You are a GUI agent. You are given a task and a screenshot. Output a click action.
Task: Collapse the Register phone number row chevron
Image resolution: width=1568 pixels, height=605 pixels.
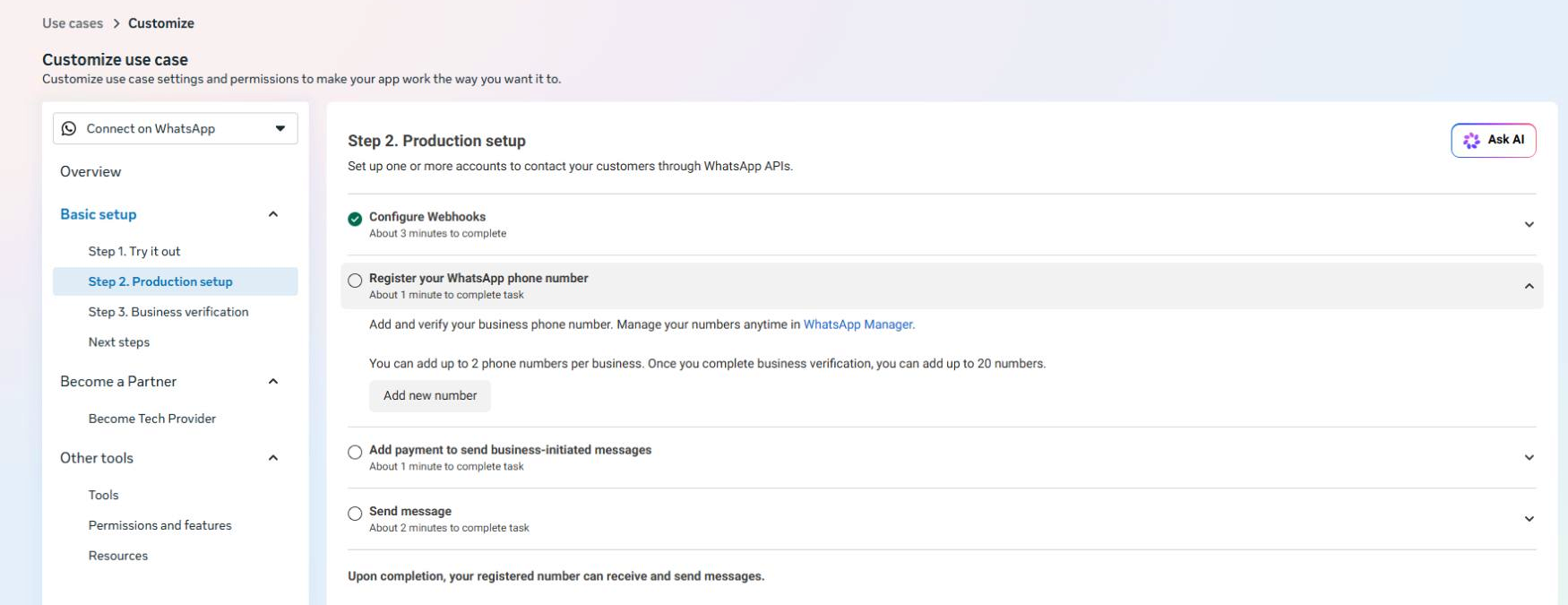click(x=1529, y=286)
